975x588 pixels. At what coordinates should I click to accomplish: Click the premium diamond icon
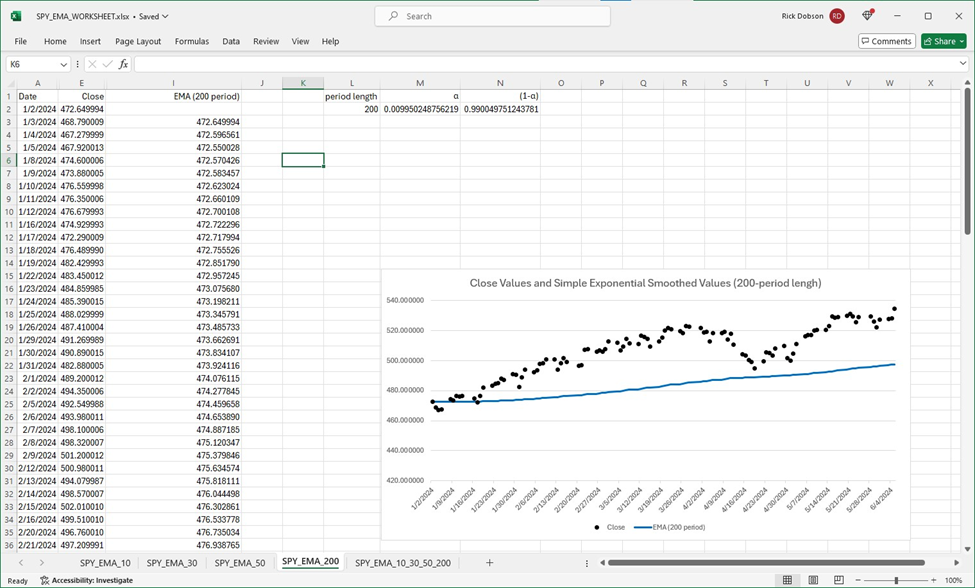coord(867,16)
